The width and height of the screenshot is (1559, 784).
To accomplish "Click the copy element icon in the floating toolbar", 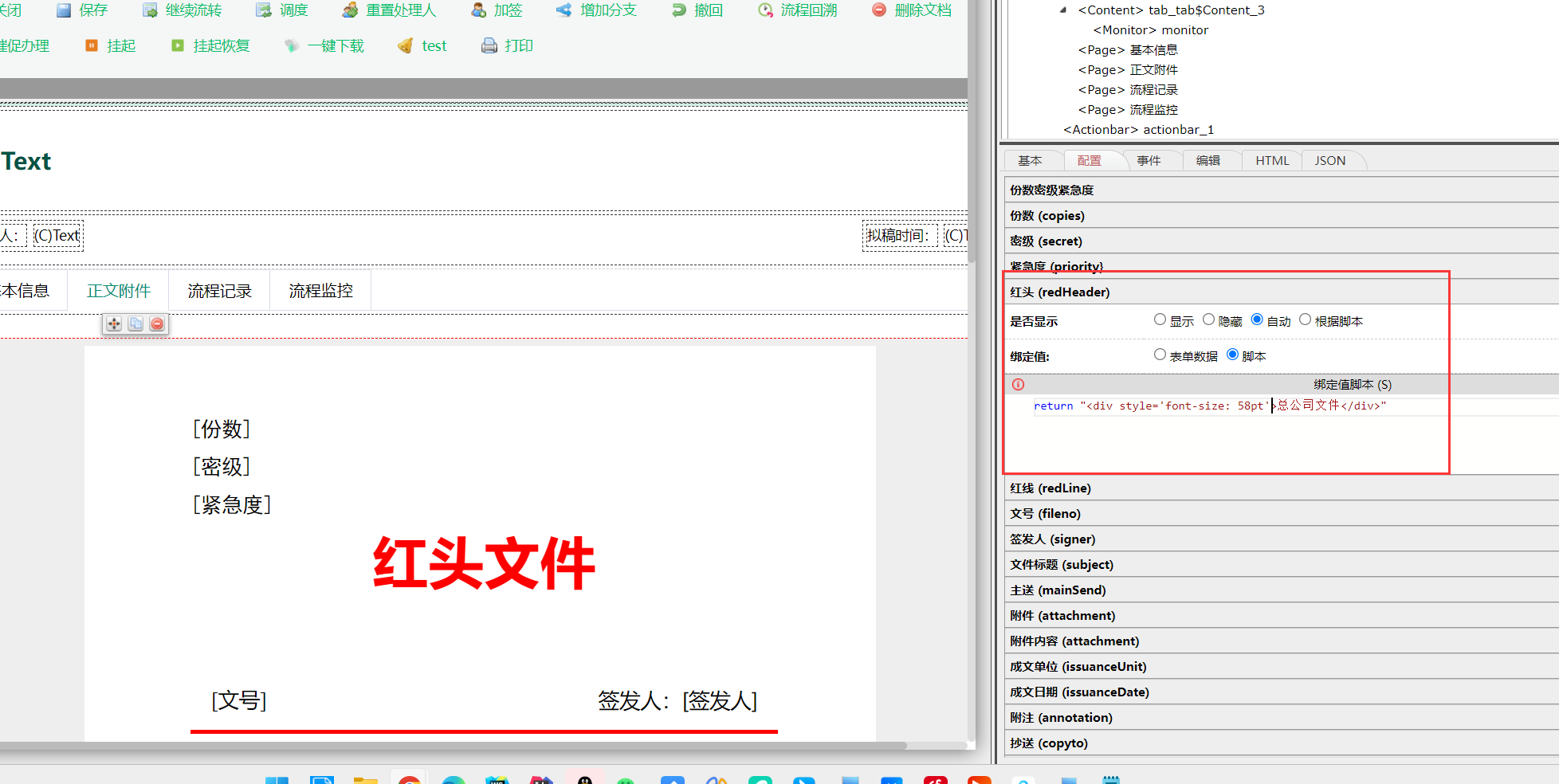I will click(x=135, y=323).
